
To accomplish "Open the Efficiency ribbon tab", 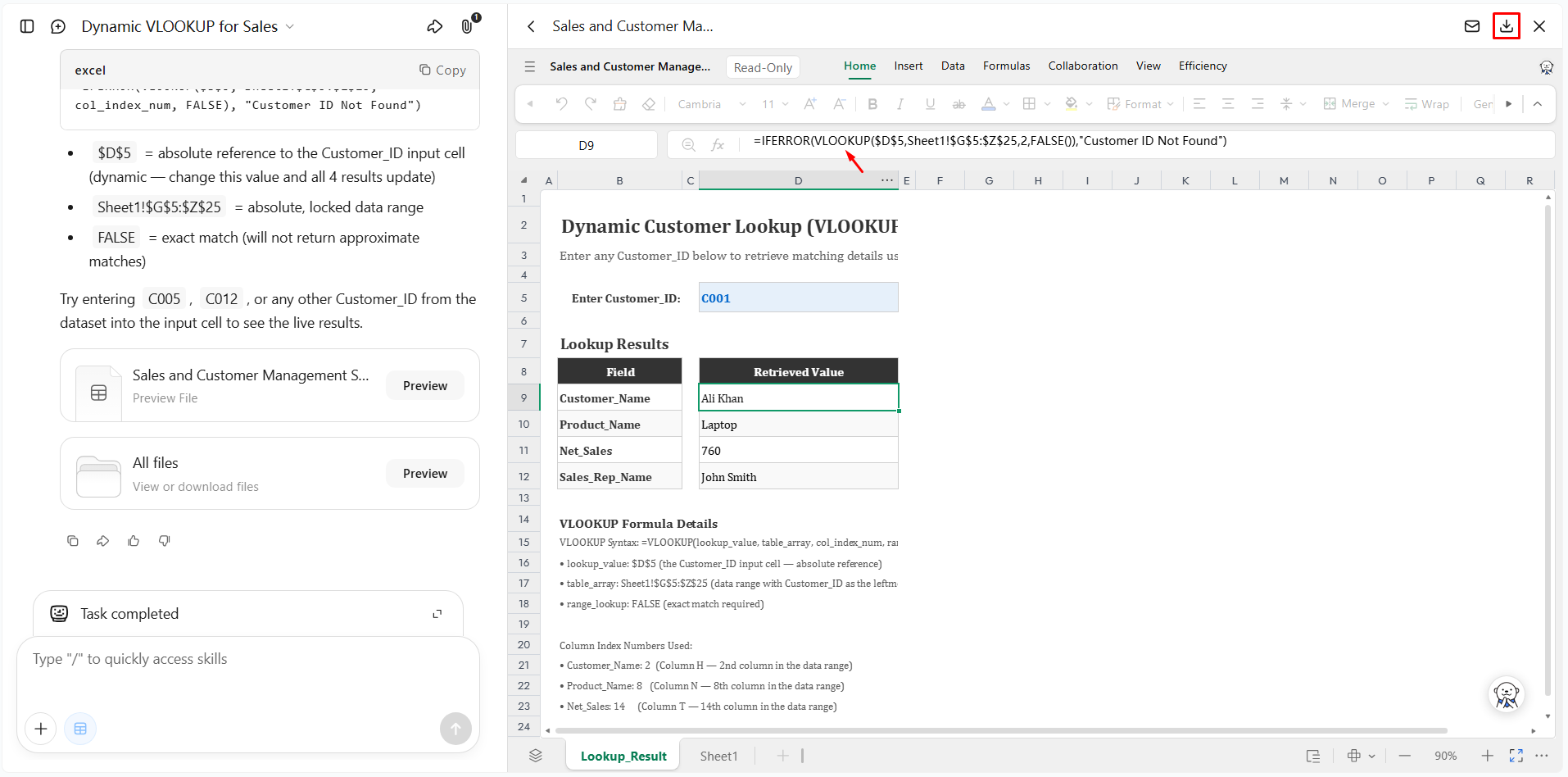I will coord(1202,66).
